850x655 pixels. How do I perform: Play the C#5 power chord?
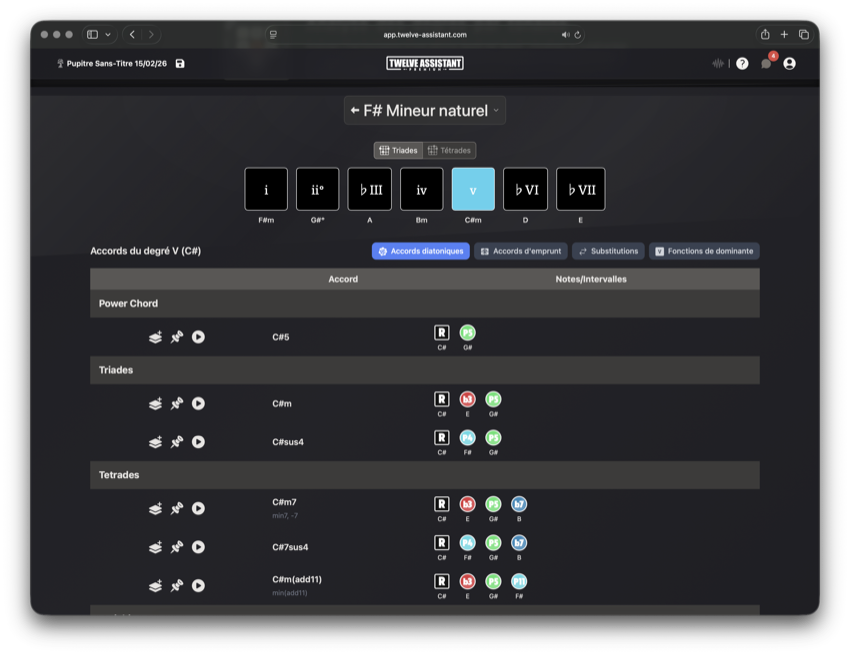pos(198,337)
